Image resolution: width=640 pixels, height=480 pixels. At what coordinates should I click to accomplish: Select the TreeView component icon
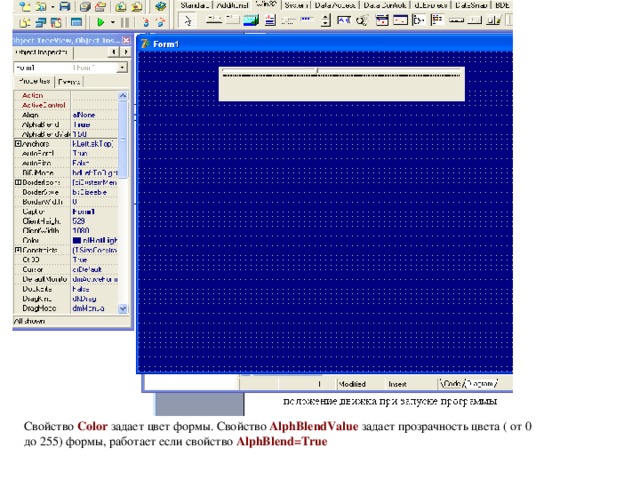point(418,20)
